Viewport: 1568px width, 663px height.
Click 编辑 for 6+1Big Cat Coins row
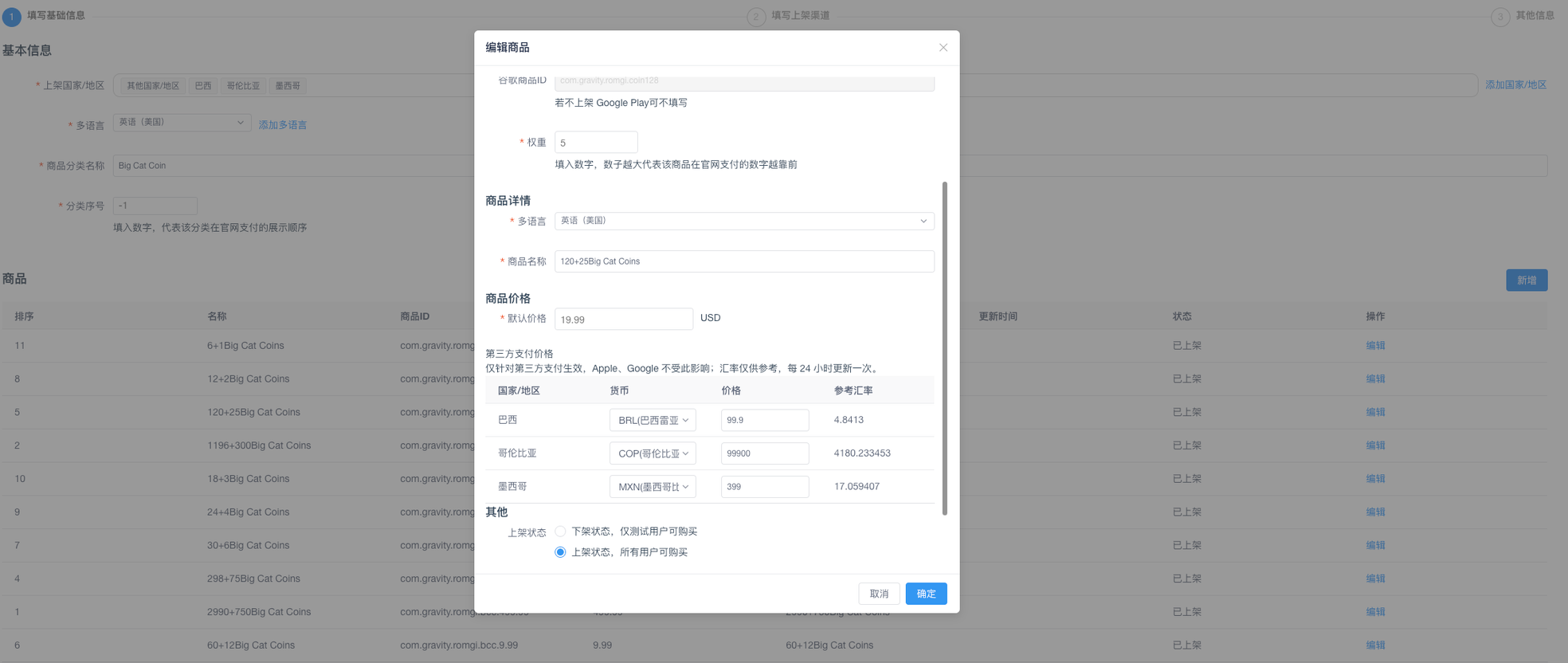tap(1375, 346)
